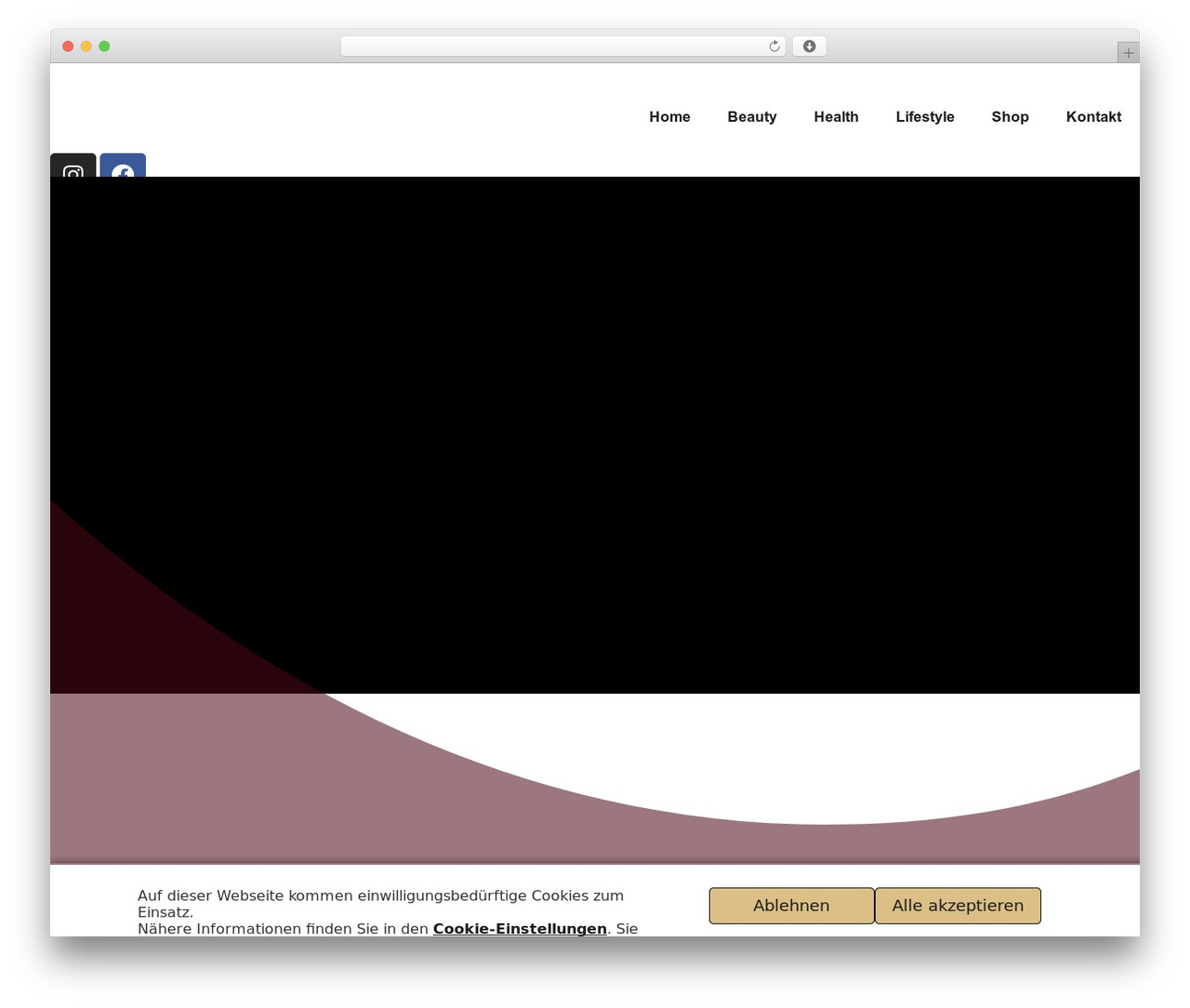This screenshot has height=1008, width=1190.
Task: Open the Instagram social icon
Action: click(x=73, y=166)
